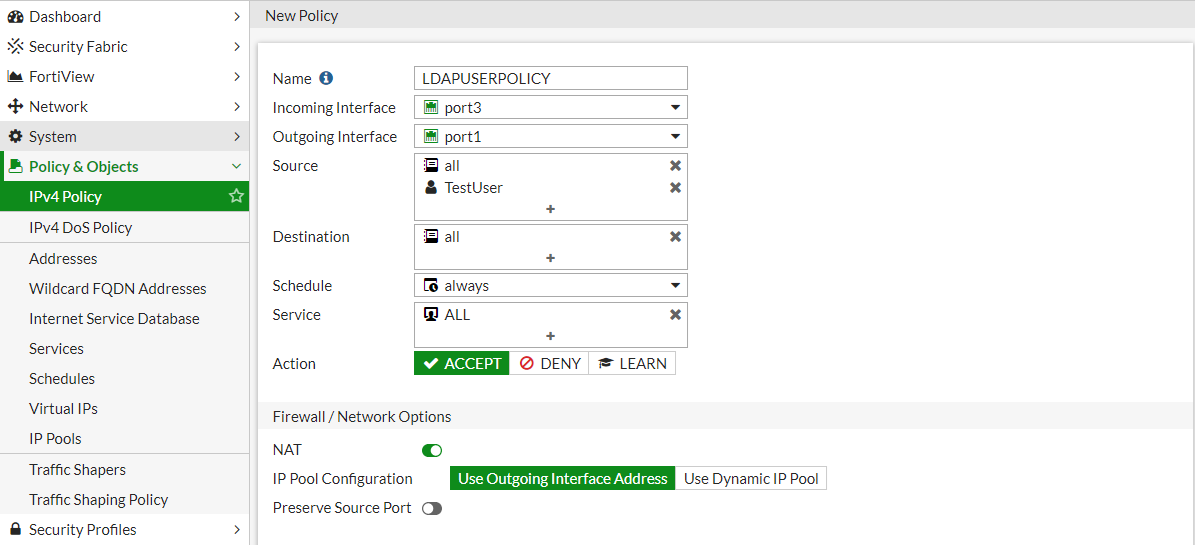Click the info icon beside Name

(x=326, y=78)
